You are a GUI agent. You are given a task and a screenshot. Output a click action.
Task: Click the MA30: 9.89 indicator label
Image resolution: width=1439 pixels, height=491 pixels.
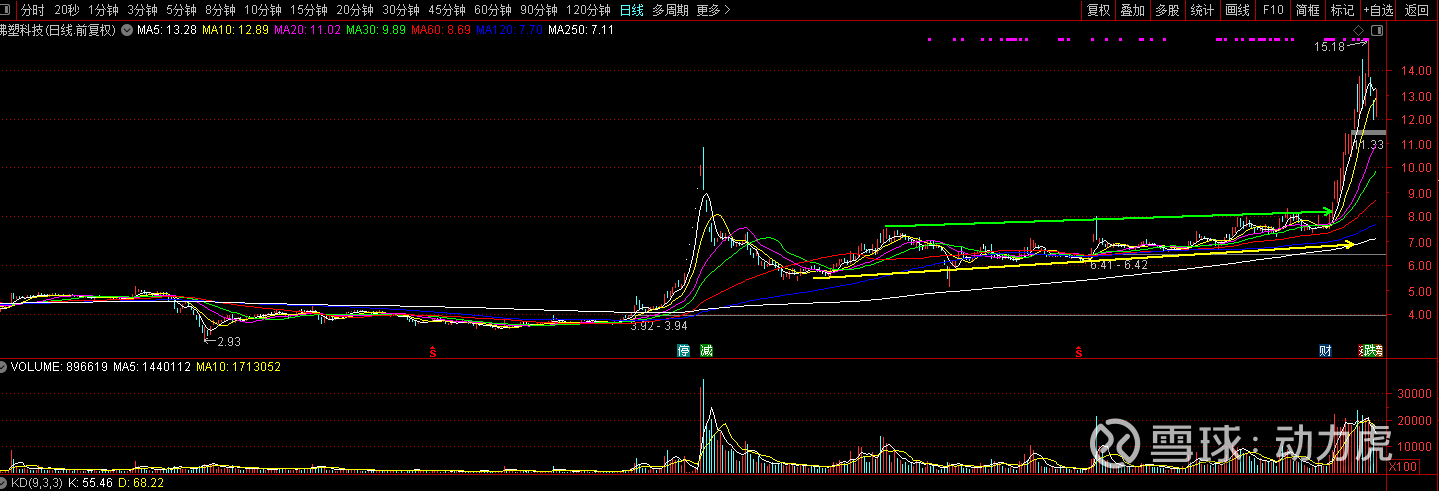[x=376, y=30]
